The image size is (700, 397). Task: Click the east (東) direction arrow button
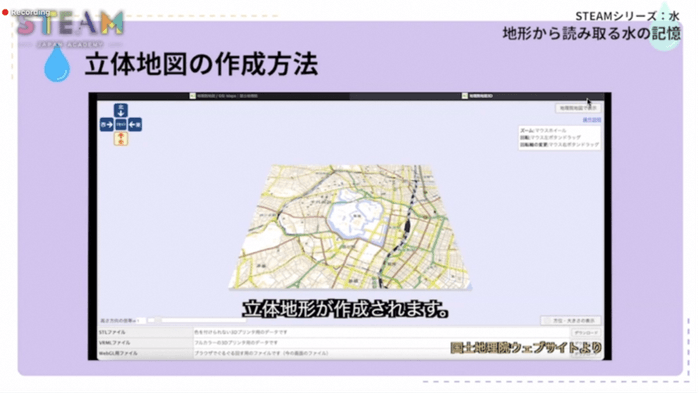pyautogui.click(x=135, y=125)
